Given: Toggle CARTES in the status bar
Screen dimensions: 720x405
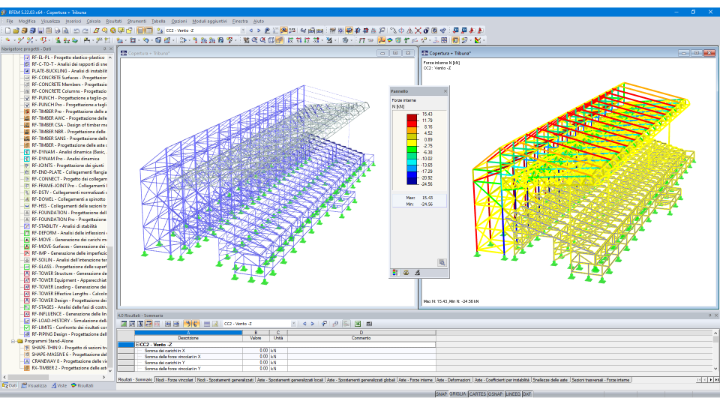Looking at the screenshot, I should pyautogui.click(x=477, y=394).
